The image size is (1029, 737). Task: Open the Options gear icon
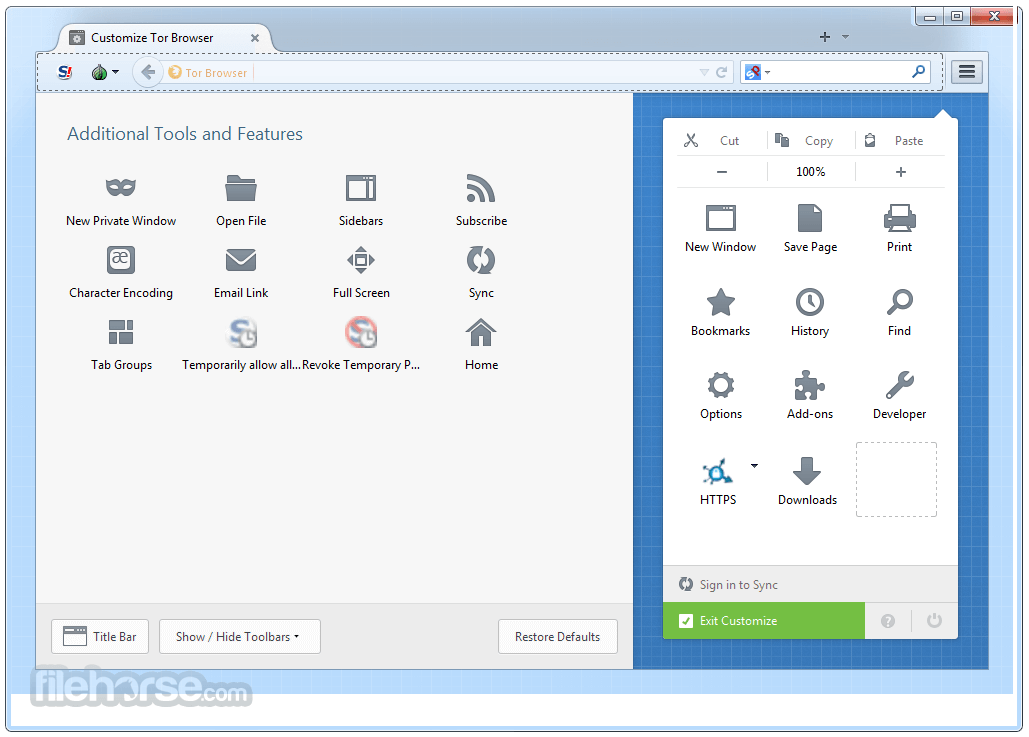[721, 385]
